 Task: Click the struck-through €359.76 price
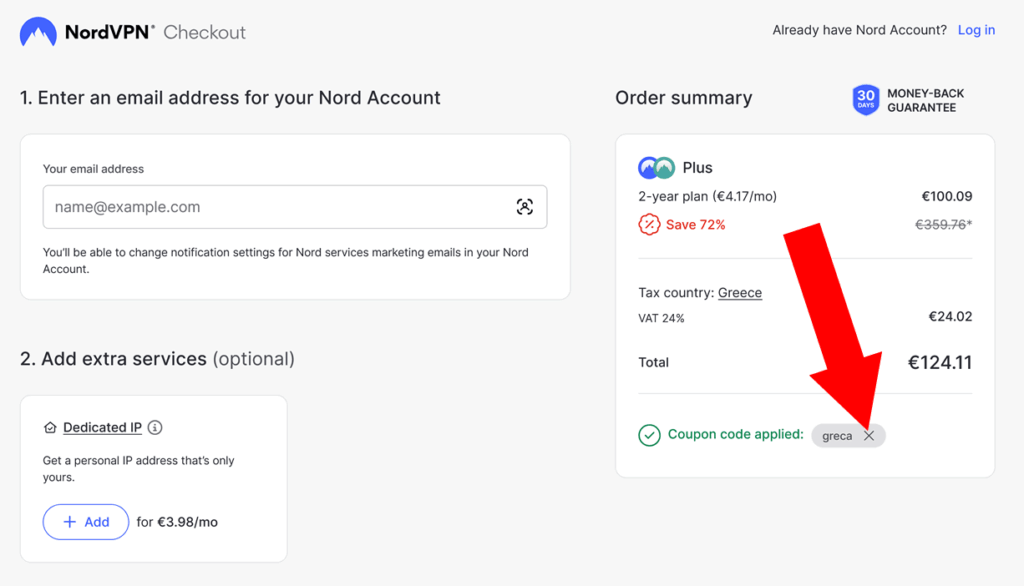tap(943, 225)
